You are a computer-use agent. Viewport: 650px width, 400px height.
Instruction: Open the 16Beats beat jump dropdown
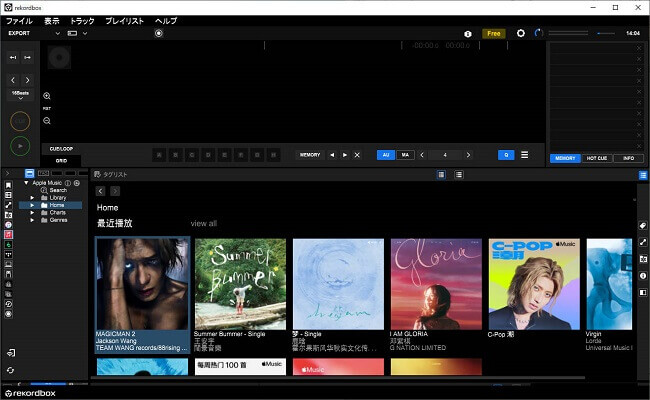click(x=20, y=95)
